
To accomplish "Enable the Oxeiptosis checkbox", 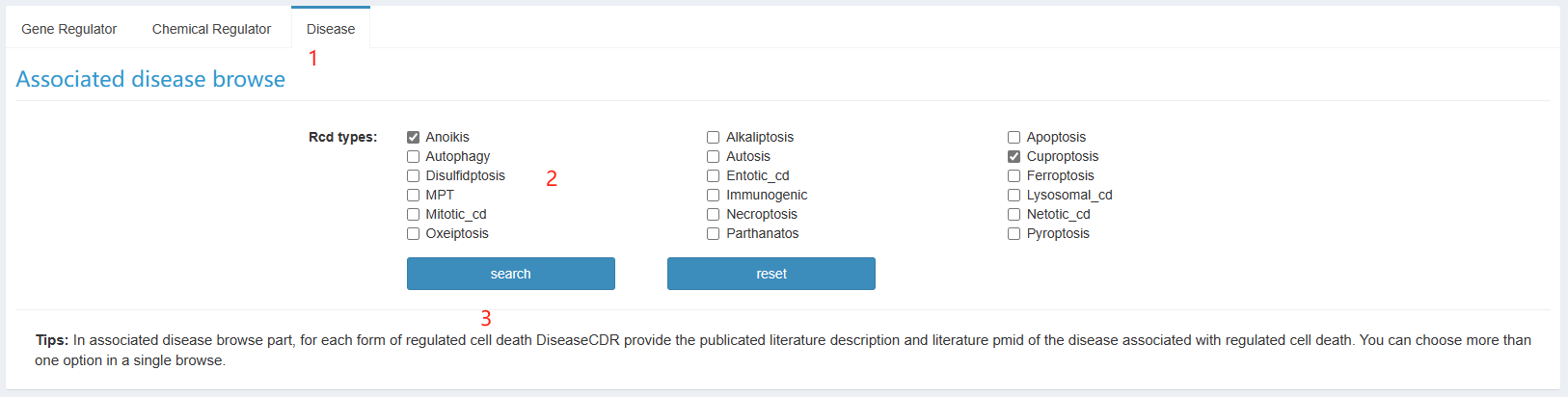I will 413,234.
